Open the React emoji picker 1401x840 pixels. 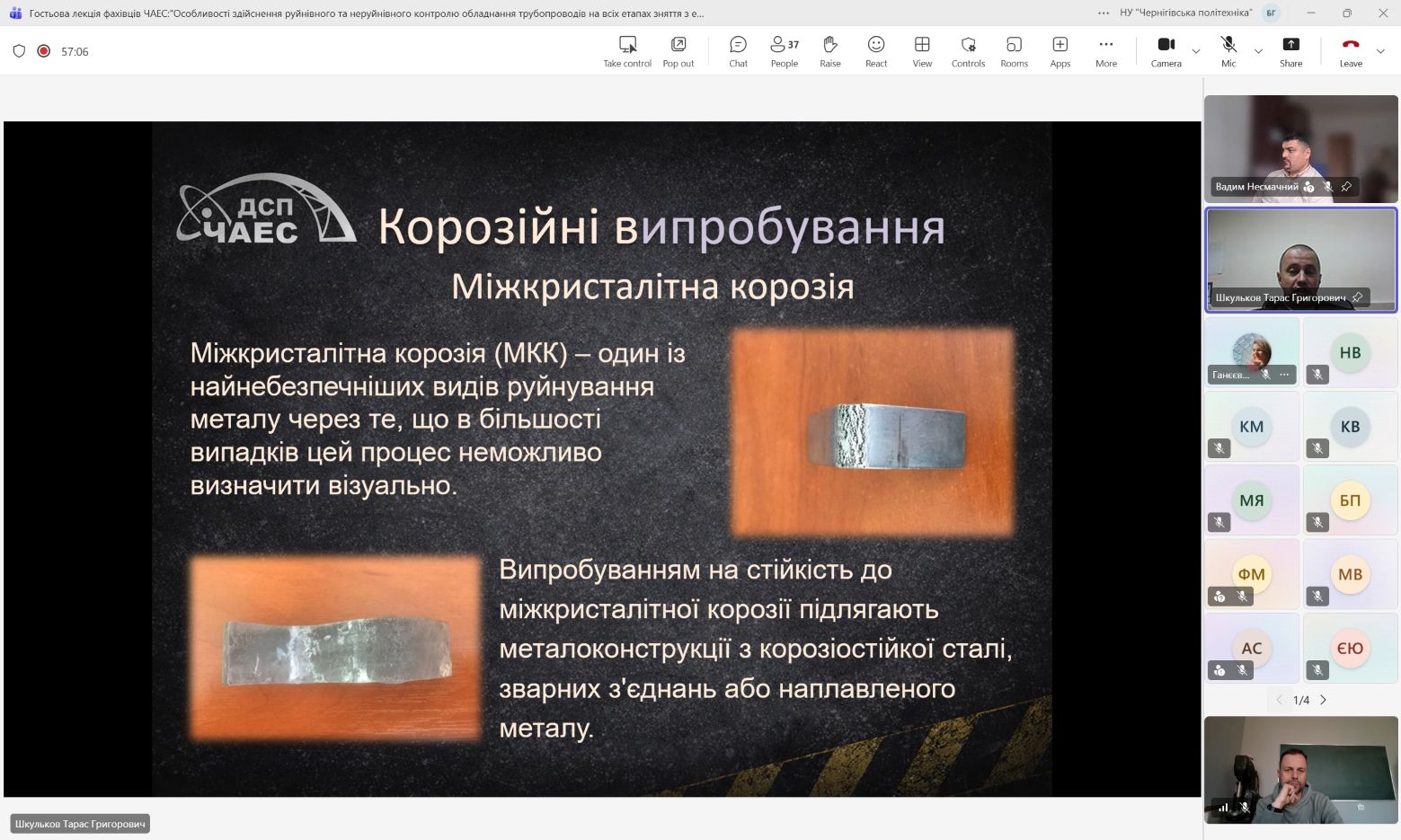coord(875,51)
